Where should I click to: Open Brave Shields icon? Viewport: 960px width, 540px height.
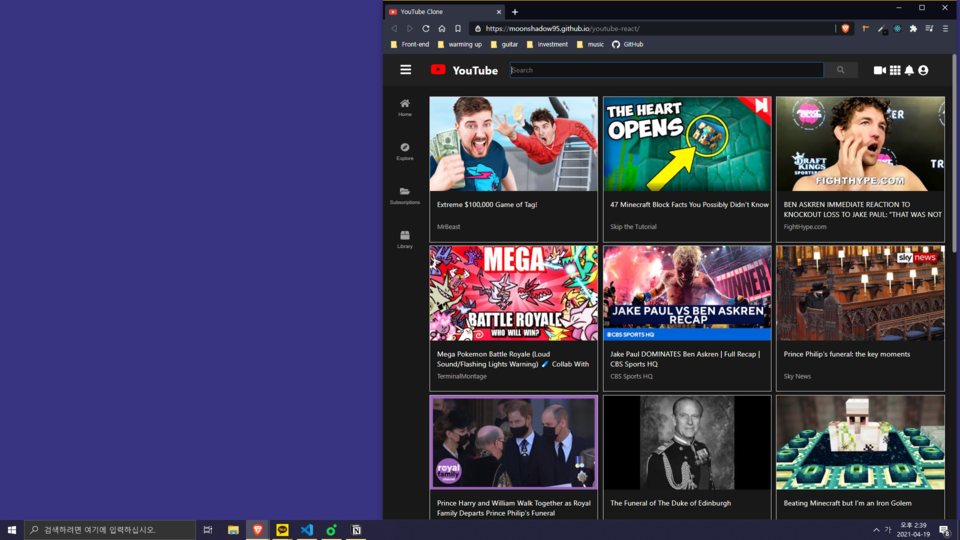tap(846, 28)
